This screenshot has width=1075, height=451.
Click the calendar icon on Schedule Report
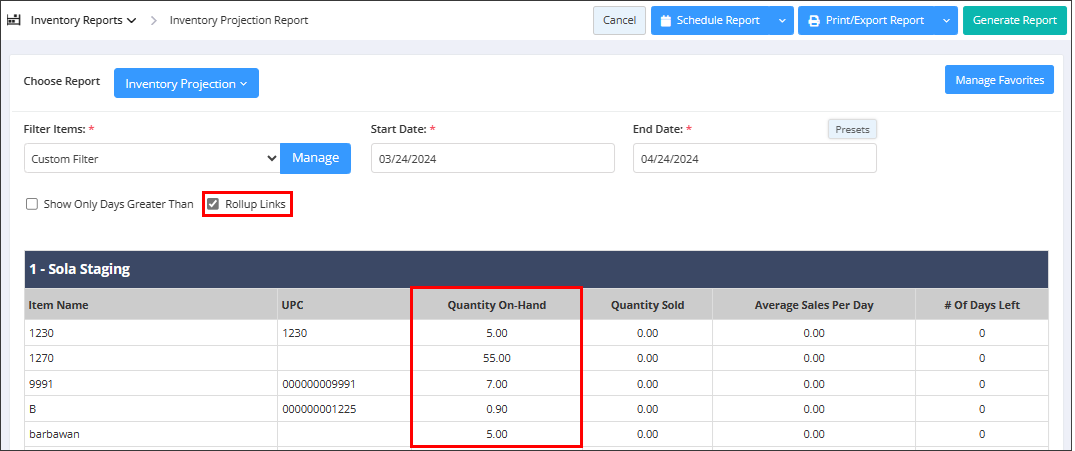[665, 21]
